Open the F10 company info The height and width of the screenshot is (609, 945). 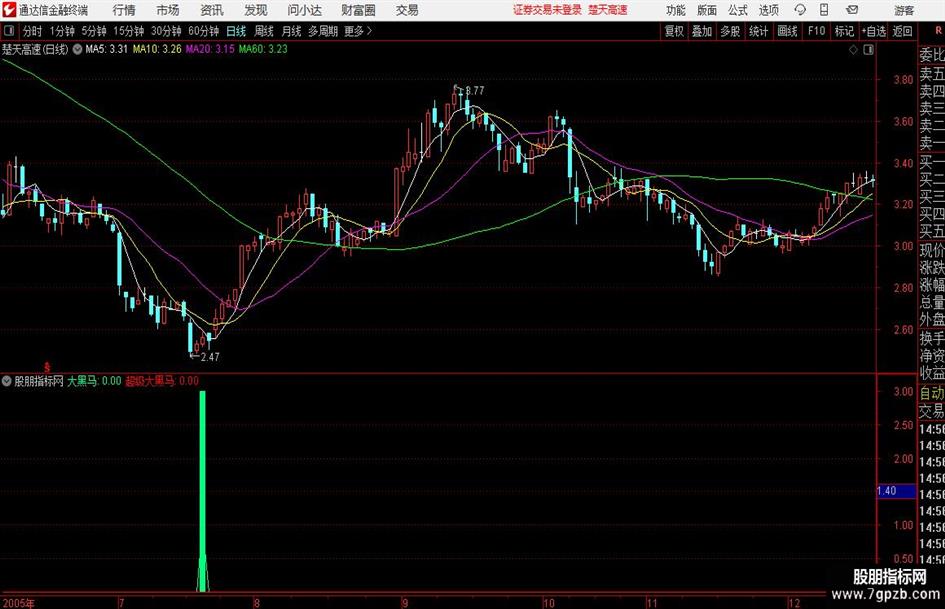click(x=816, y=31)
